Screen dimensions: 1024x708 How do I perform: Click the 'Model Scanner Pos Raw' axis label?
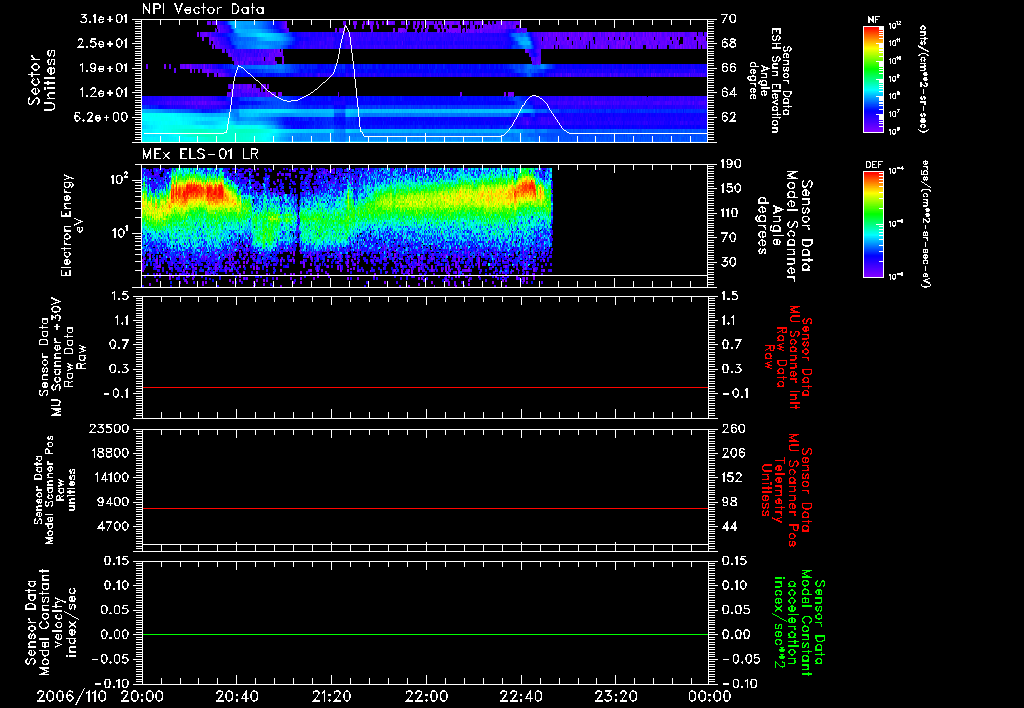56,490
